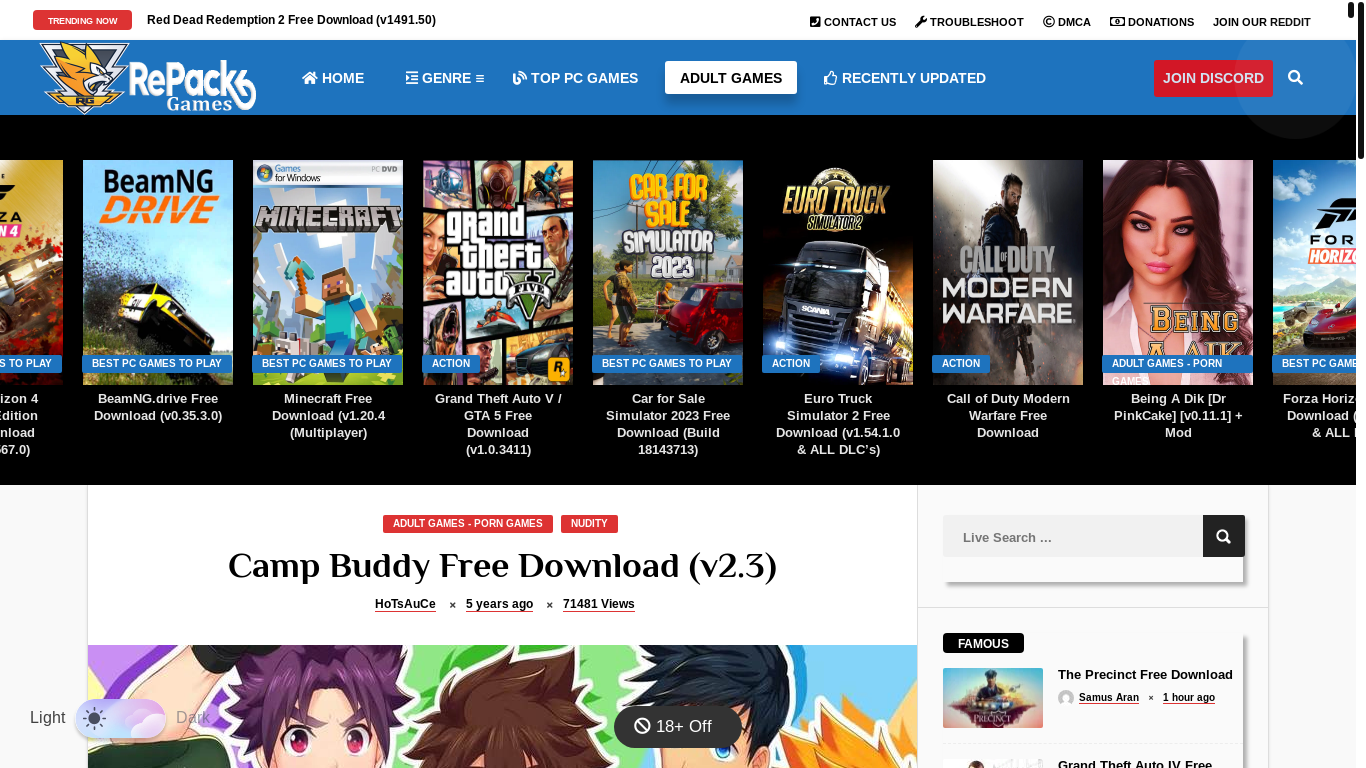Click Action tag on Call of Duty card

pos(961,364)
